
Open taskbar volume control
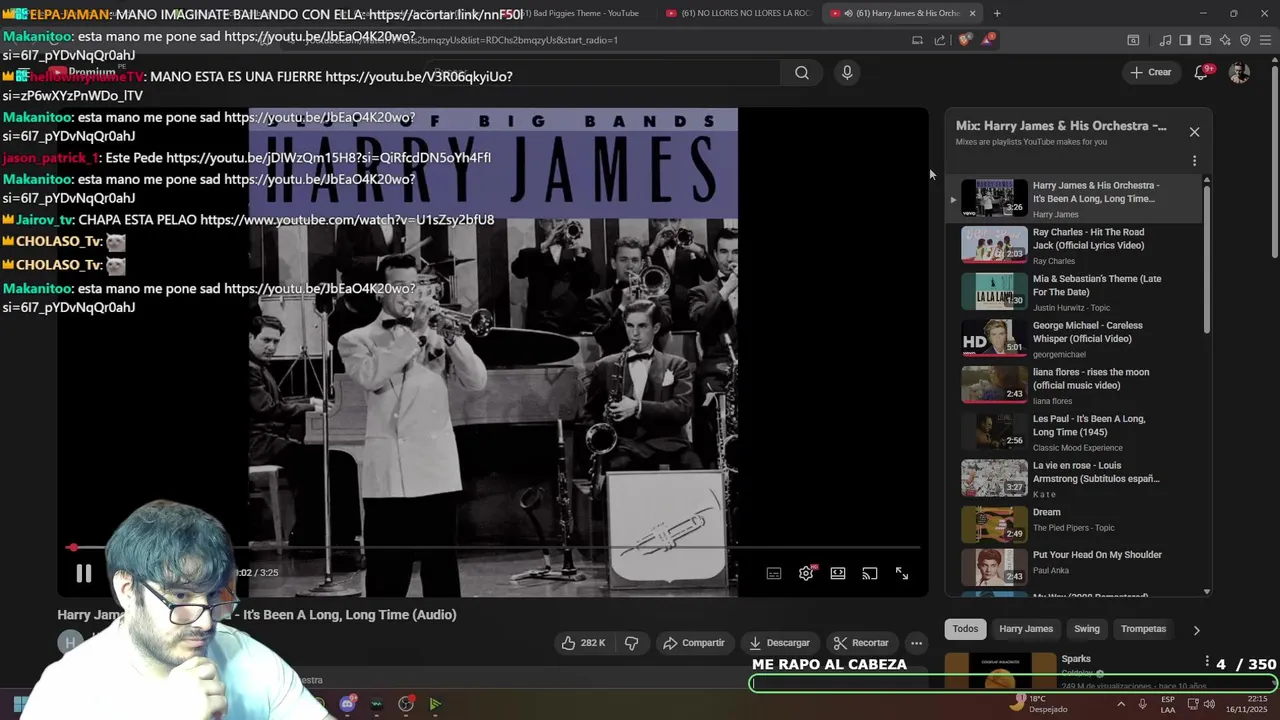[1211, 704]
